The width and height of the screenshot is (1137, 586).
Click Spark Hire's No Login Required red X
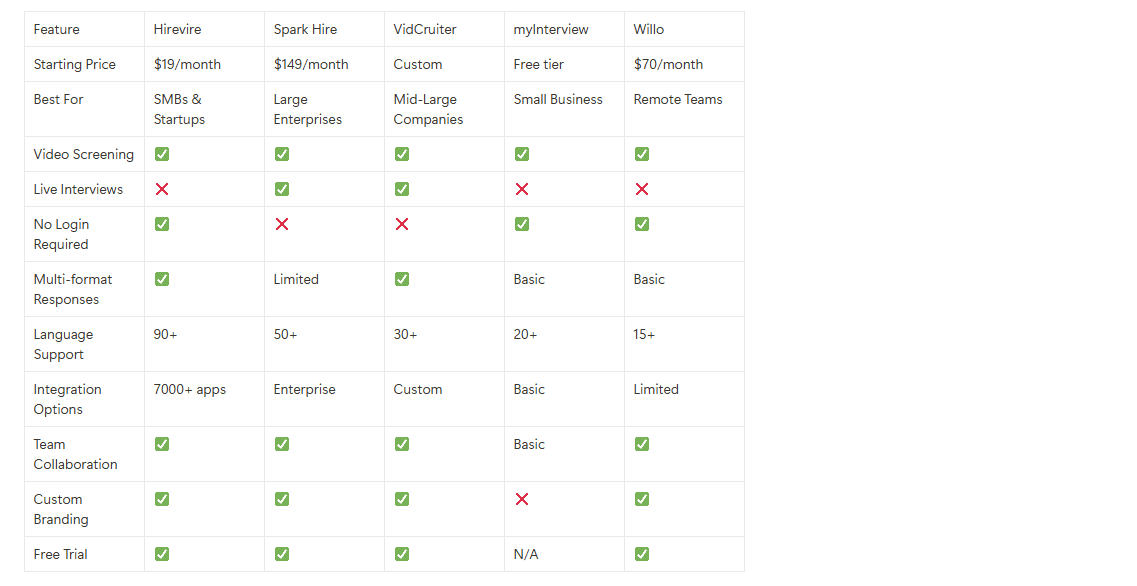(x=282, y=224)
